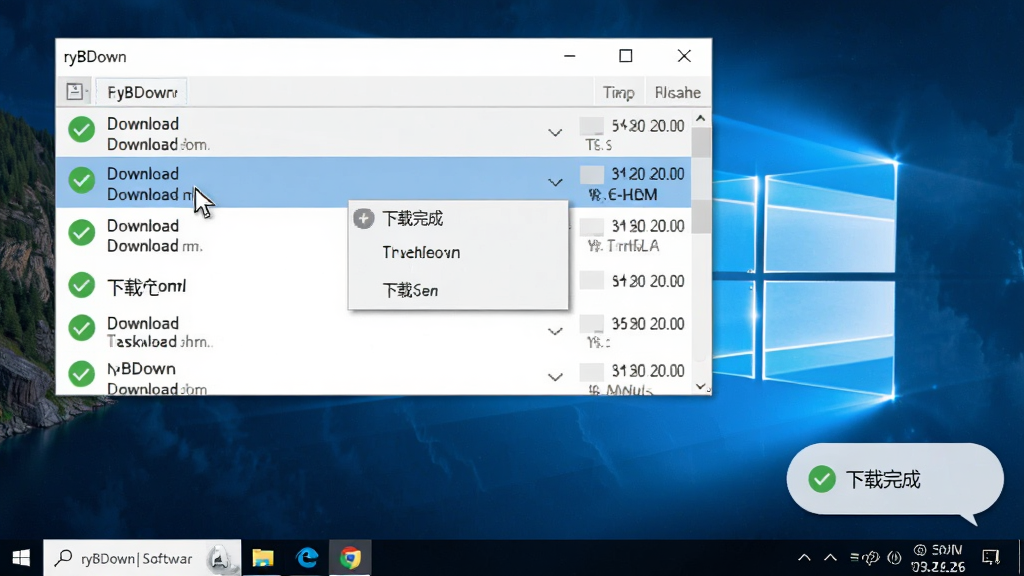Screen dimensions: 1024x576
Task: Click green check of Taskdoad row
Action: click(82, 328)
